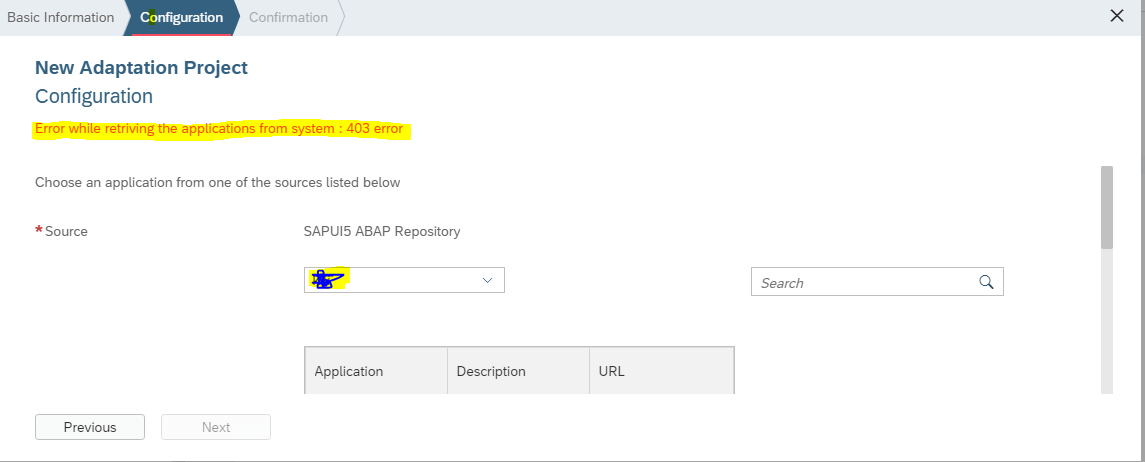Sort by Application column header
1145x462 pixels.
coord(376,371)
